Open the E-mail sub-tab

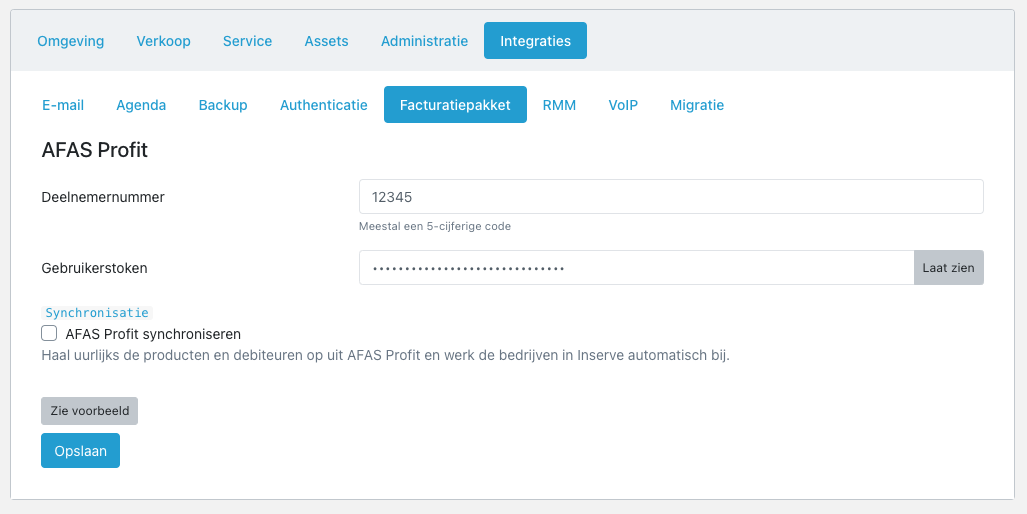(x=63, y=105)
